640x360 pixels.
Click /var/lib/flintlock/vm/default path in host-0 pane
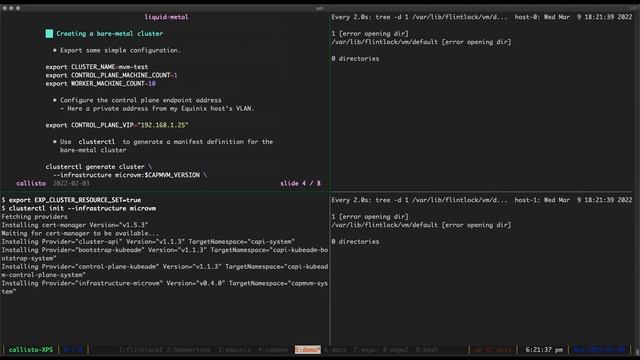(384, 42)
